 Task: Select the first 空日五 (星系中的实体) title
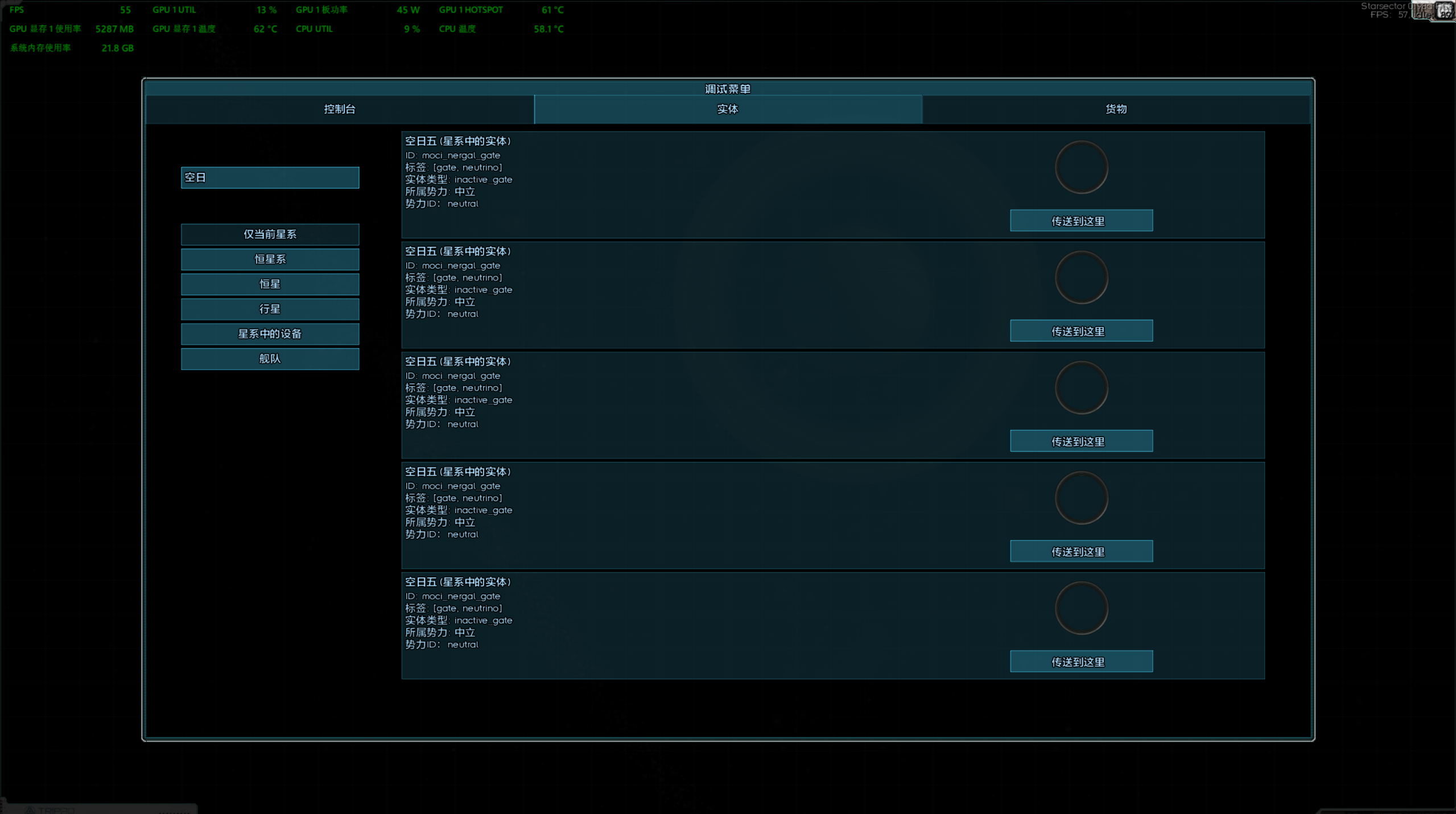click(x=458, y=141)
